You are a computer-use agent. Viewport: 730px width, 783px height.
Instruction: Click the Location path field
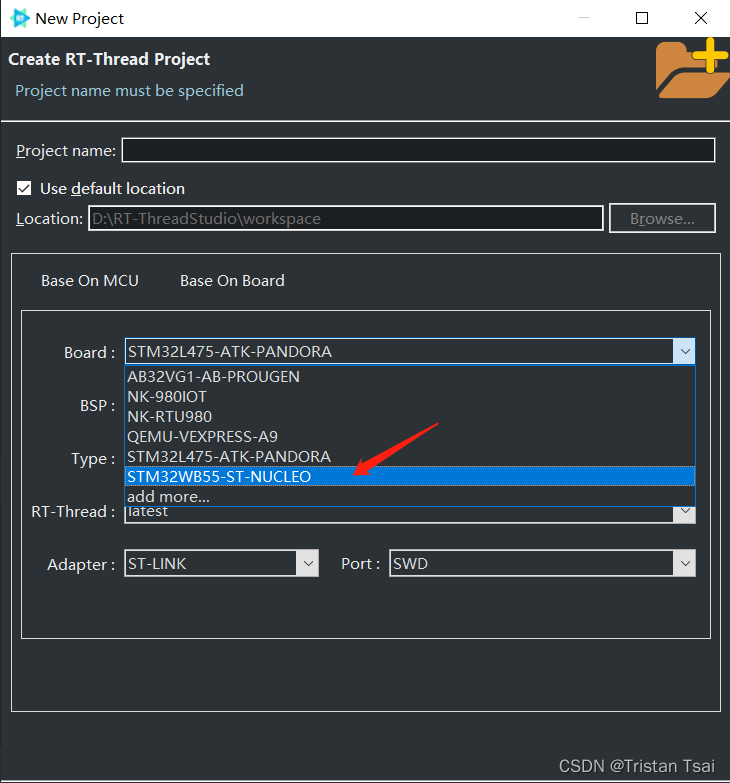pos(346,218)
